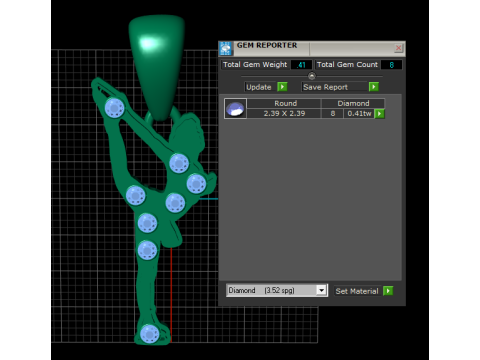Screen dimensions: 480x360
Task: Select the gem at the bottom skate
Action: (150, 334)
